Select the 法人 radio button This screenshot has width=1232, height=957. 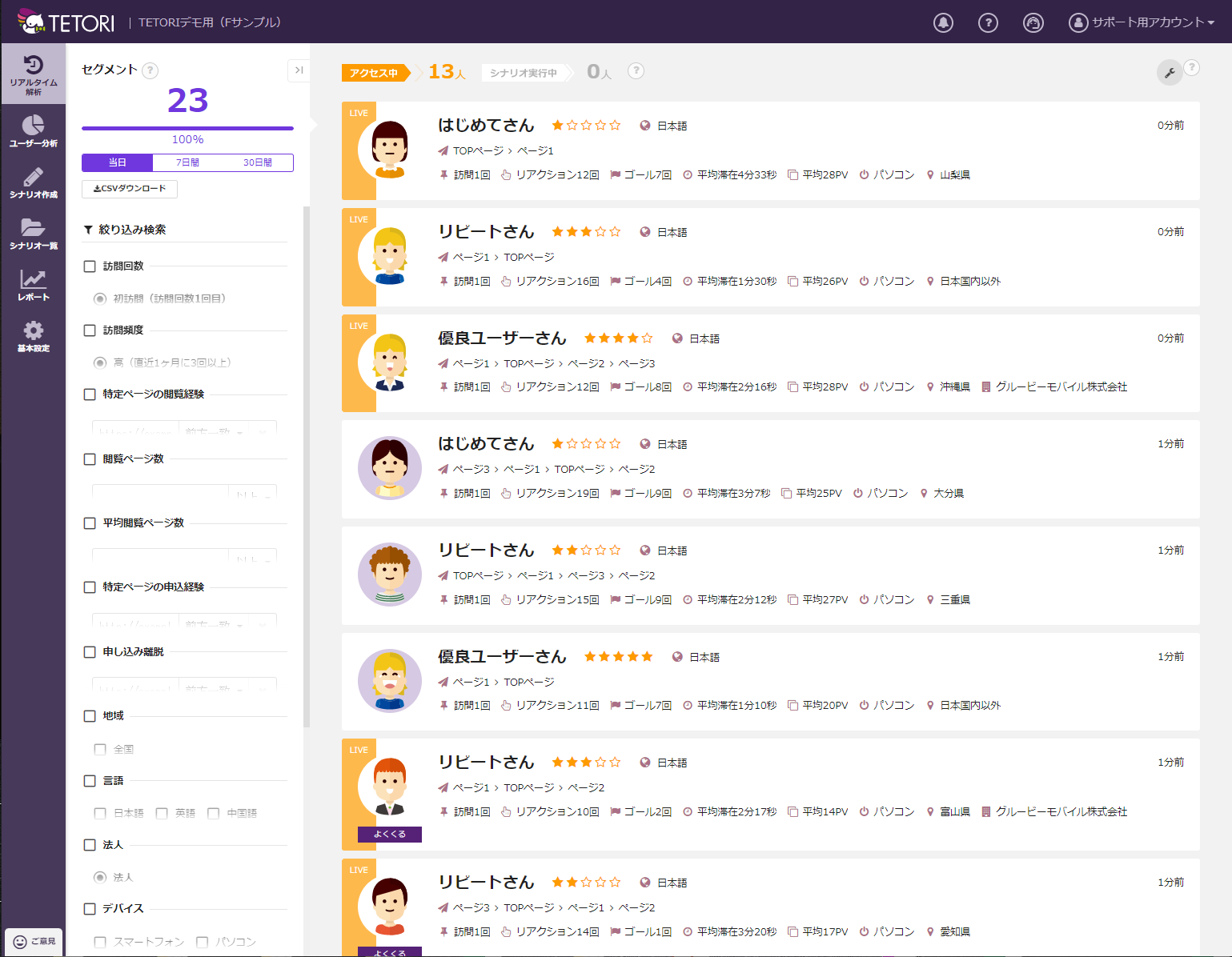[x=99, y=877]
